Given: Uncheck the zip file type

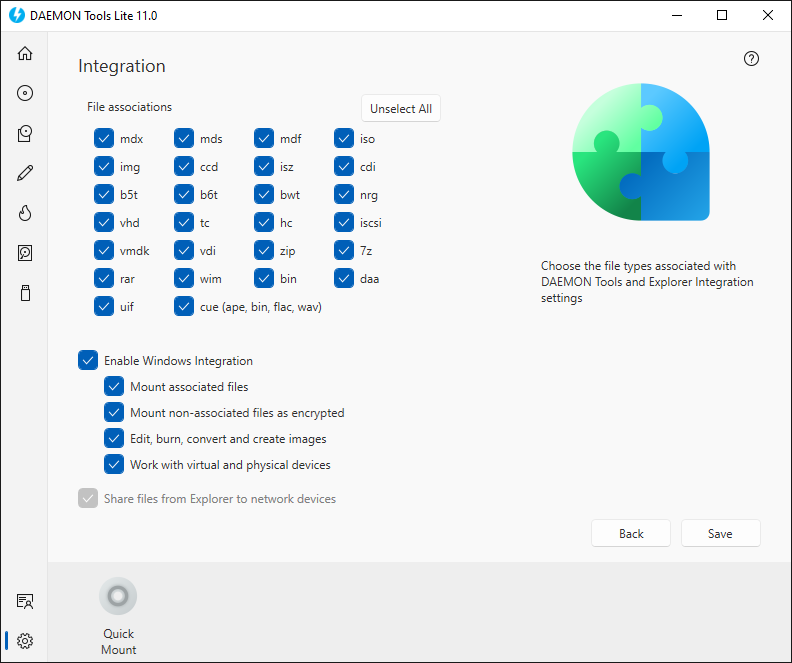Looking at the screenshot, I should (x=264, y=250).
